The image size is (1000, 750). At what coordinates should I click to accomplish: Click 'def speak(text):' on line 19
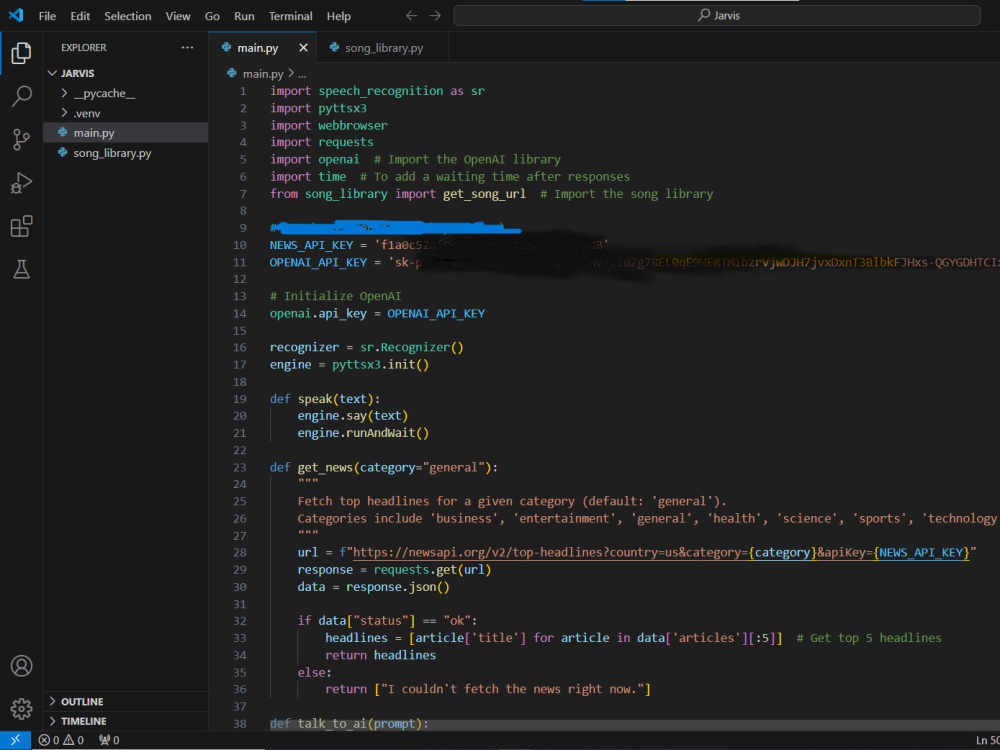pyautogui.click(x=325, y=399)
